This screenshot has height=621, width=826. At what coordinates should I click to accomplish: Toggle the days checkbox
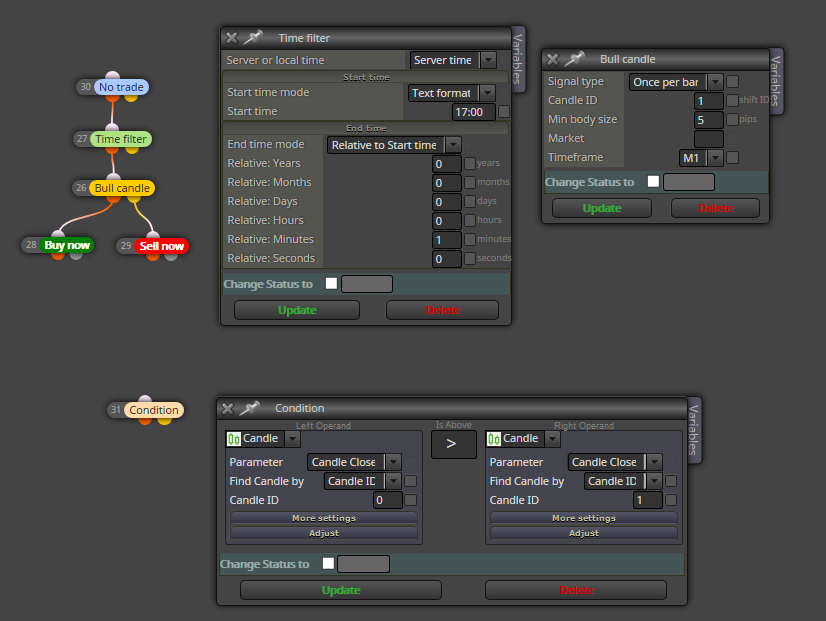tap(470, 201)
